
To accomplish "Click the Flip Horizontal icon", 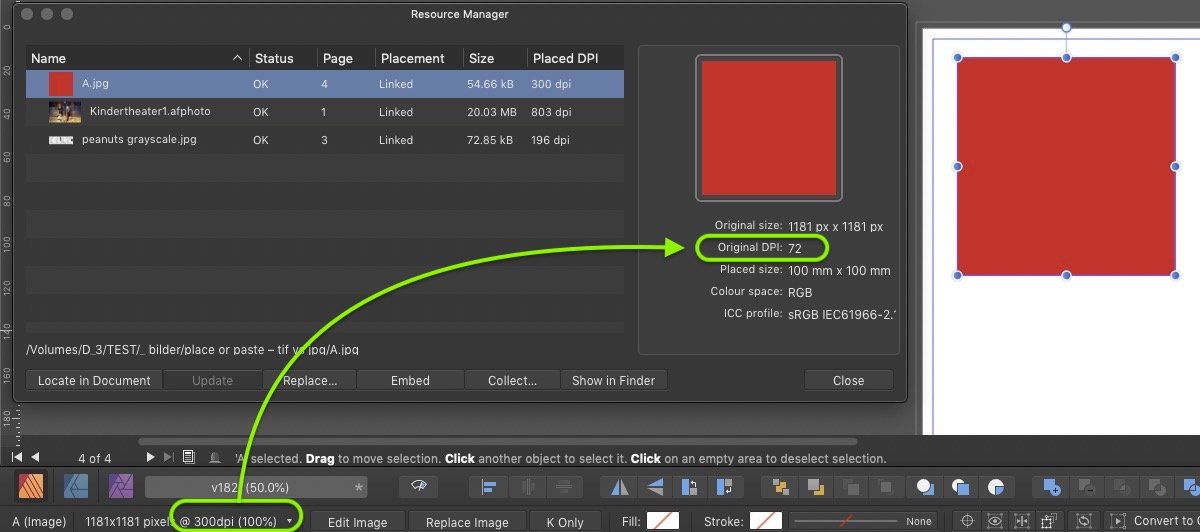I will (618, 487).
